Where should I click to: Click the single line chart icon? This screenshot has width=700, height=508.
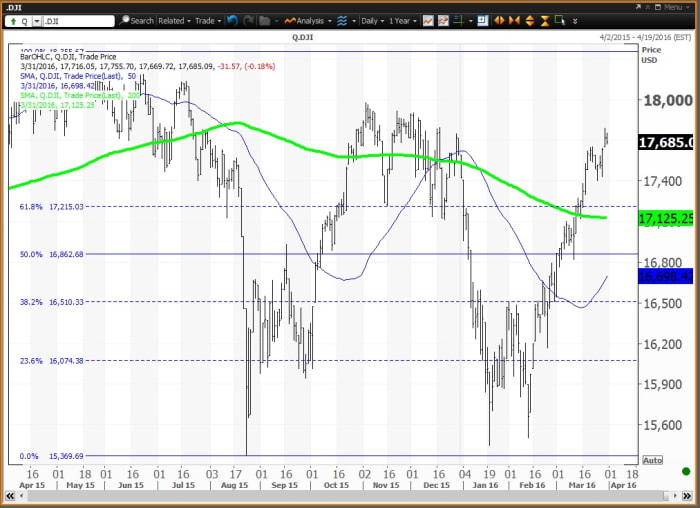[x=428, y=21]
